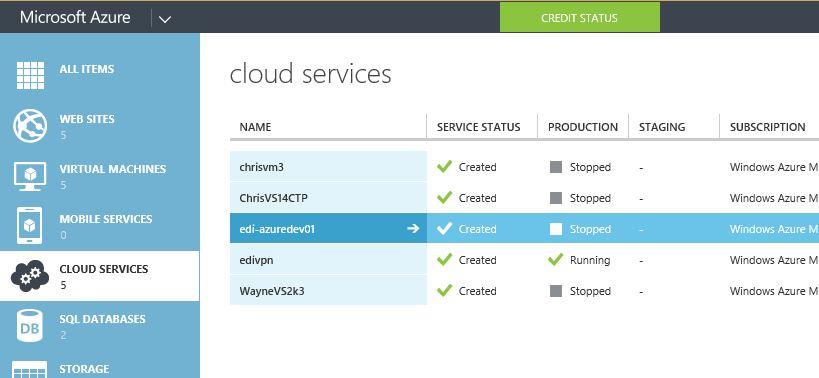Click the arrow icon on edi-azuredev01 row
The width and height of the screenshot is (819, 378).
(x=413, y=228)
